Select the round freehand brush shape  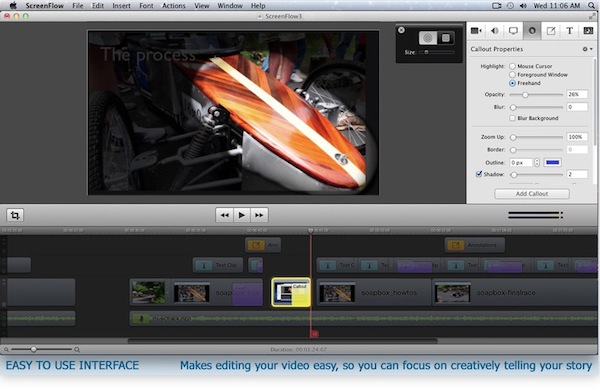tap(428, 38)
